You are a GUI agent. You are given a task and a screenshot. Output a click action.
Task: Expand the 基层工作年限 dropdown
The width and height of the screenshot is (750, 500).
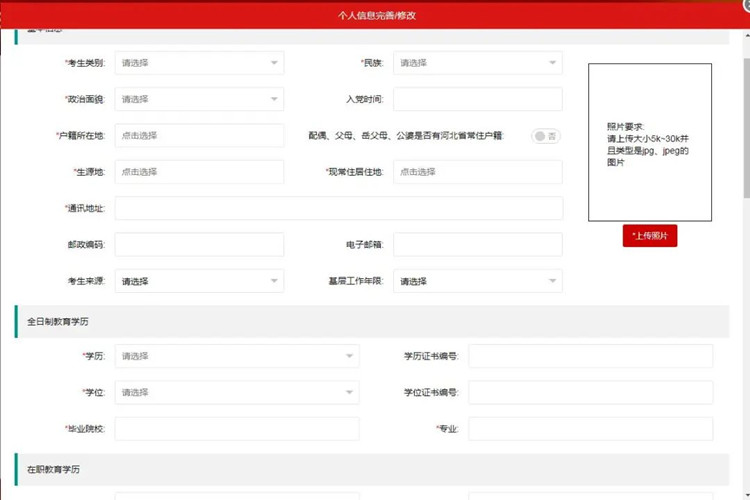point(477,281)
